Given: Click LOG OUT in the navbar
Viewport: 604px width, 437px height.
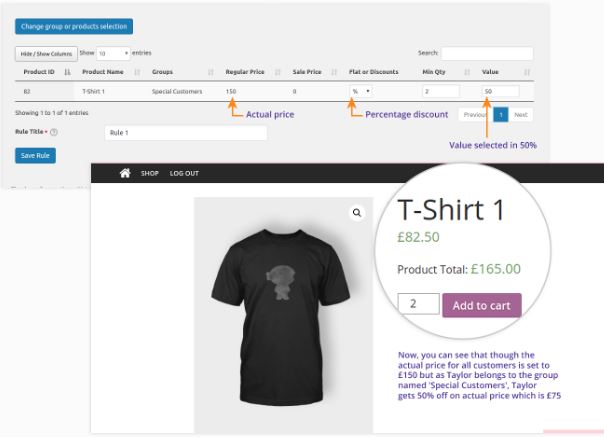Looking at the screenshot, I should coord(184,173).
